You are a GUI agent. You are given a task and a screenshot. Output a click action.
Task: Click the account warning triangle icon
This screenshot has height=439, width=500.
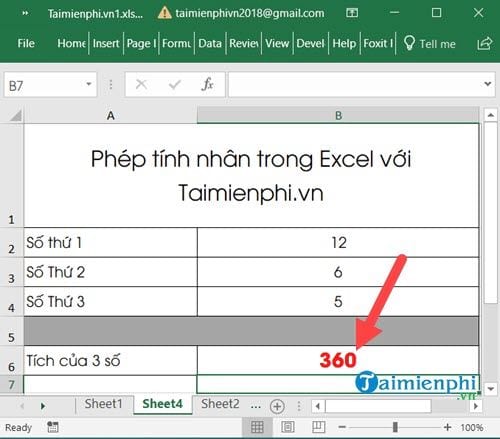(x=164, y=13)
